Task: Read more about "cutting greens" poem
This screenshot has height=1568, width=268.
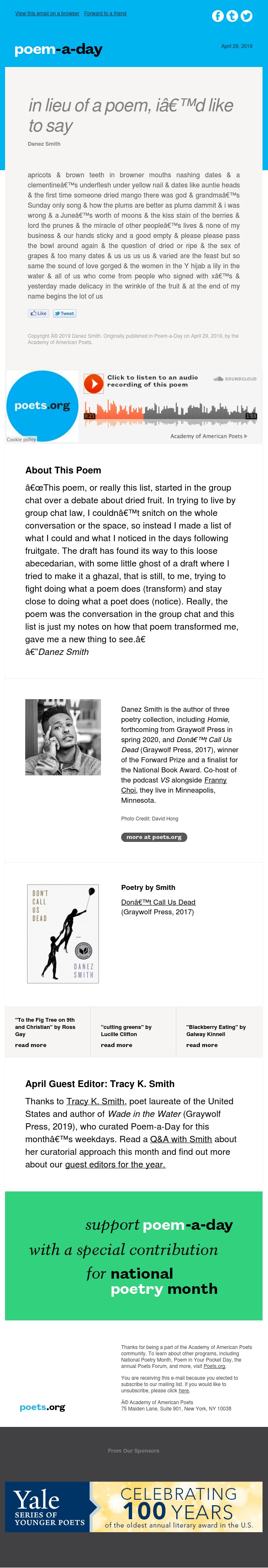Action: 117,1044
